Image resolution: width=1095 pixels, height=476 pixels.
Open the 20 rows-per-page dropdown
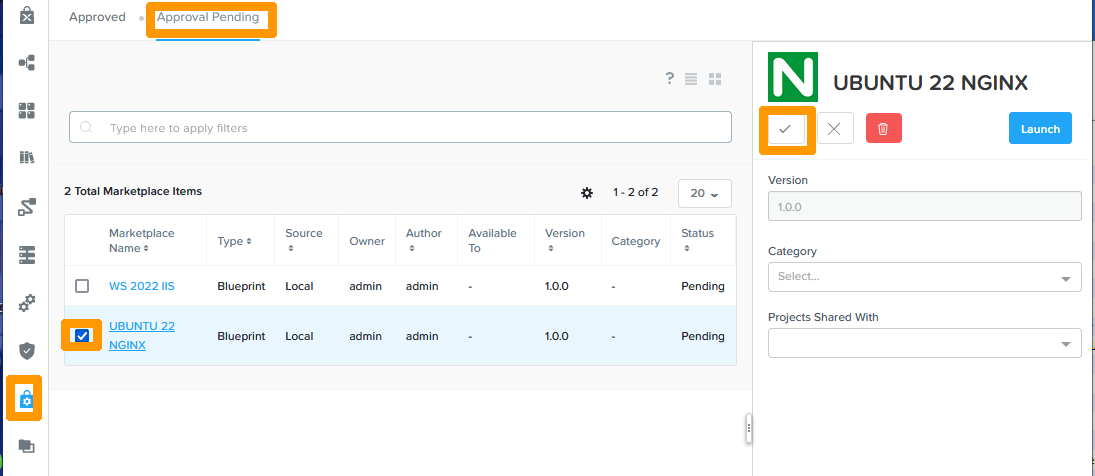704,193
